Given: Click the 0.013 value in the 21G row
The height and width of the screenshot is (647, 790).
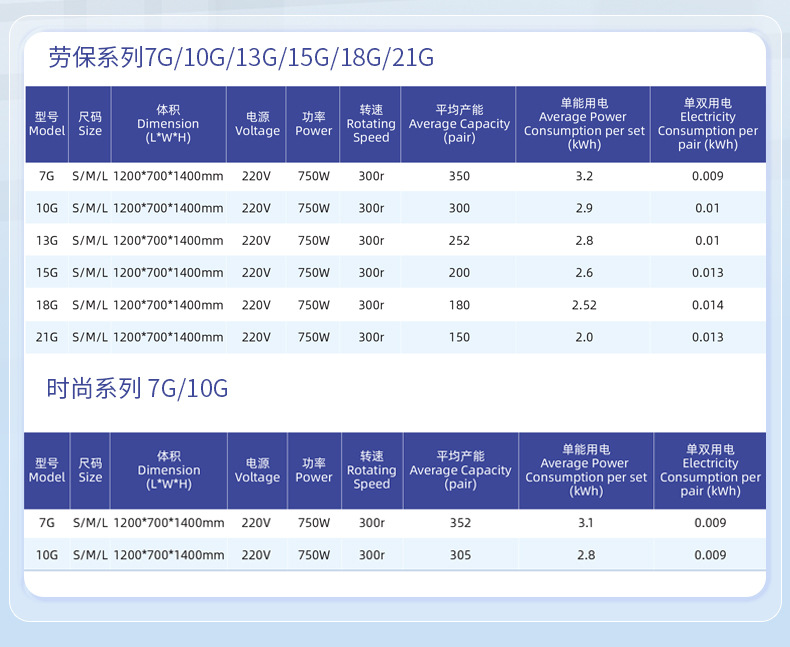Looking at the screenshot, I should pyautogui.click(x=707, y=338).
